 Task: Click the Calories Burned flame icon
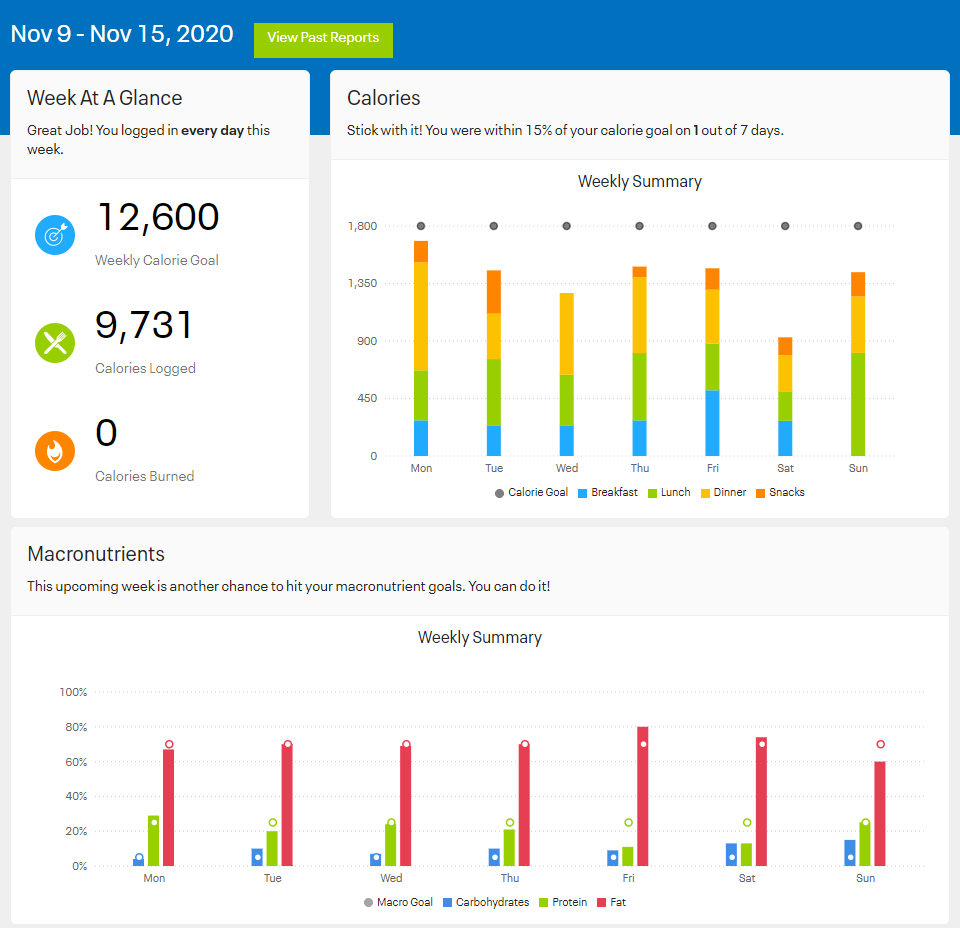55,451
